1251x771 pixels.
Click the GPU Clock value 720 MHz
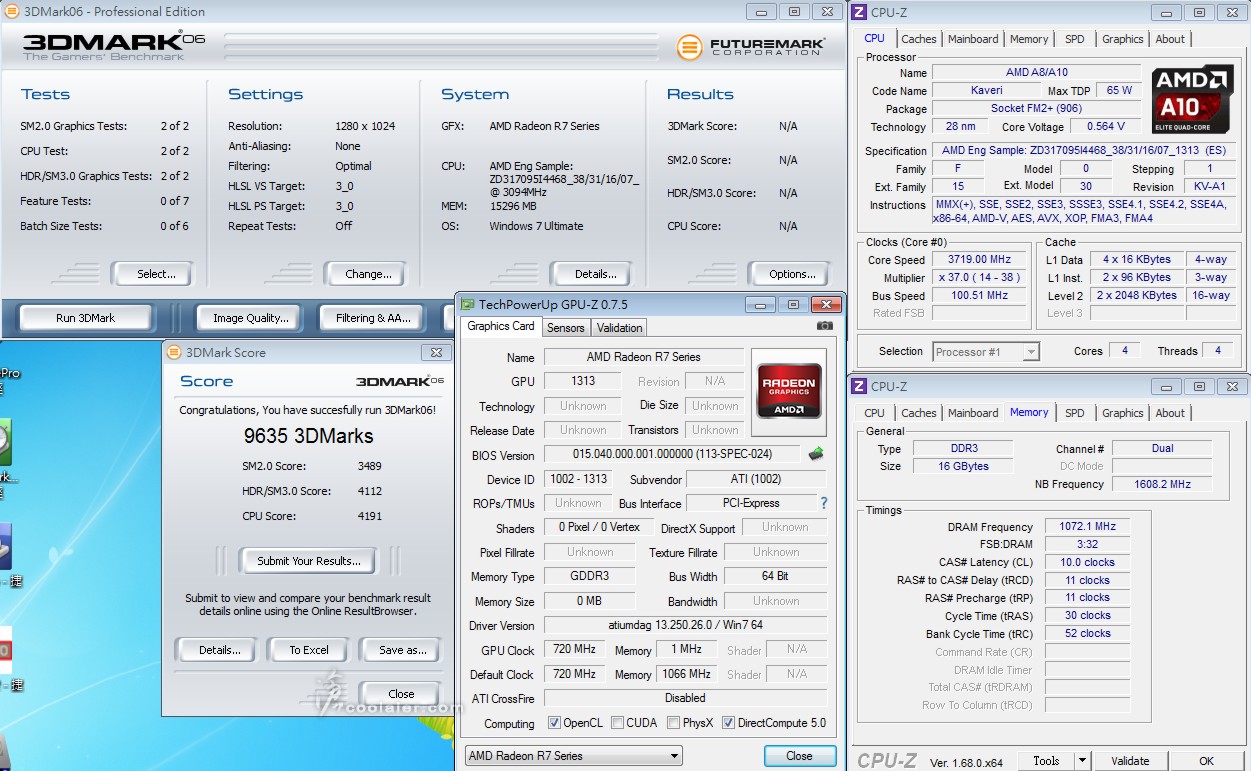click(574, 650)
